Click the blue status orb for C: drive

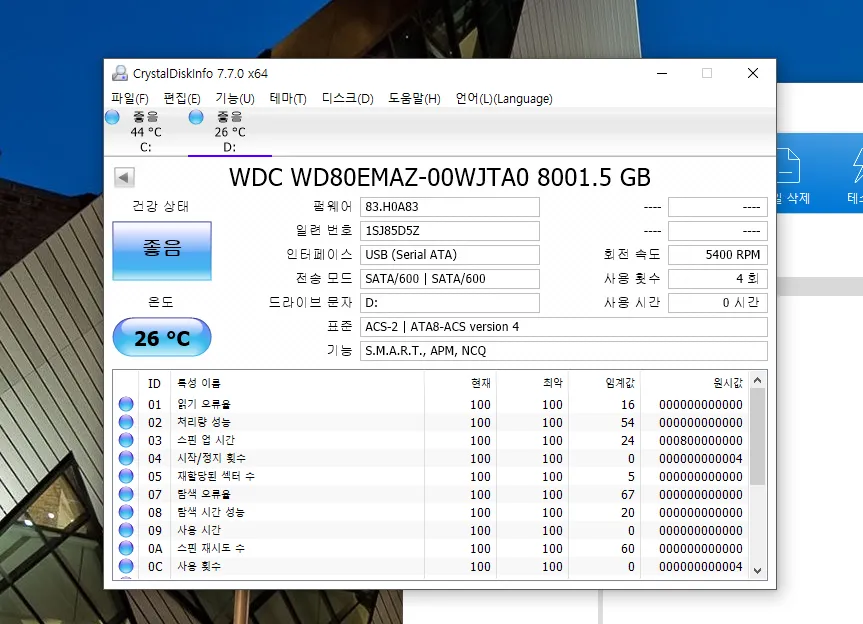pyautogui.click(x=112, y=117)
